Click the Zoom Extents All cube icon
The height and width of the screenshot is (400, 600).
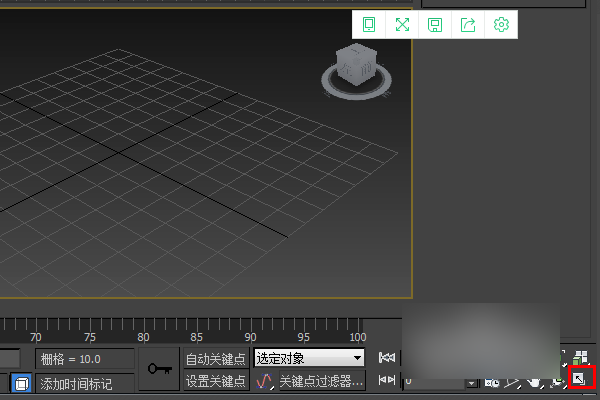tap(580, 357)
